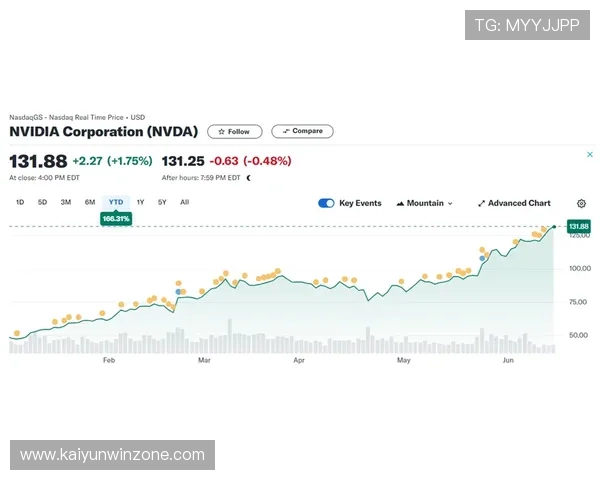Screen dimensions: 600x480
Task: Click the 131.88 current price label on axis
Action: point(578,227)
